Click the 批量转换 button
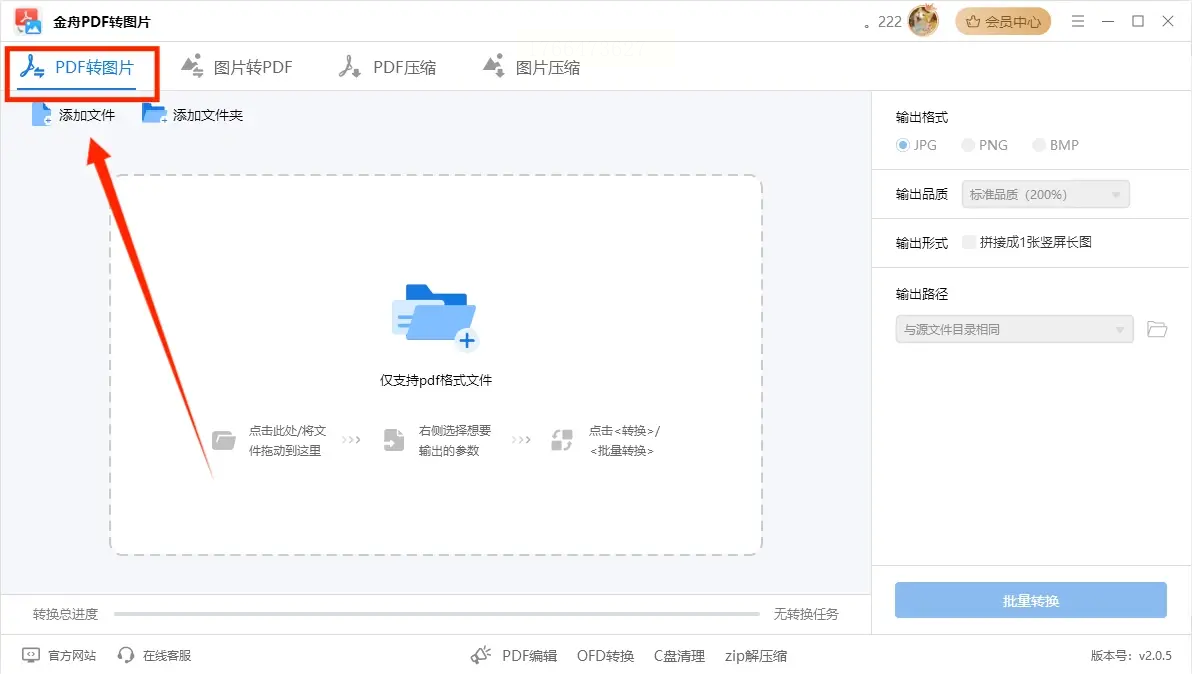The image size is (1192, 674). (x=1030, y=600)
